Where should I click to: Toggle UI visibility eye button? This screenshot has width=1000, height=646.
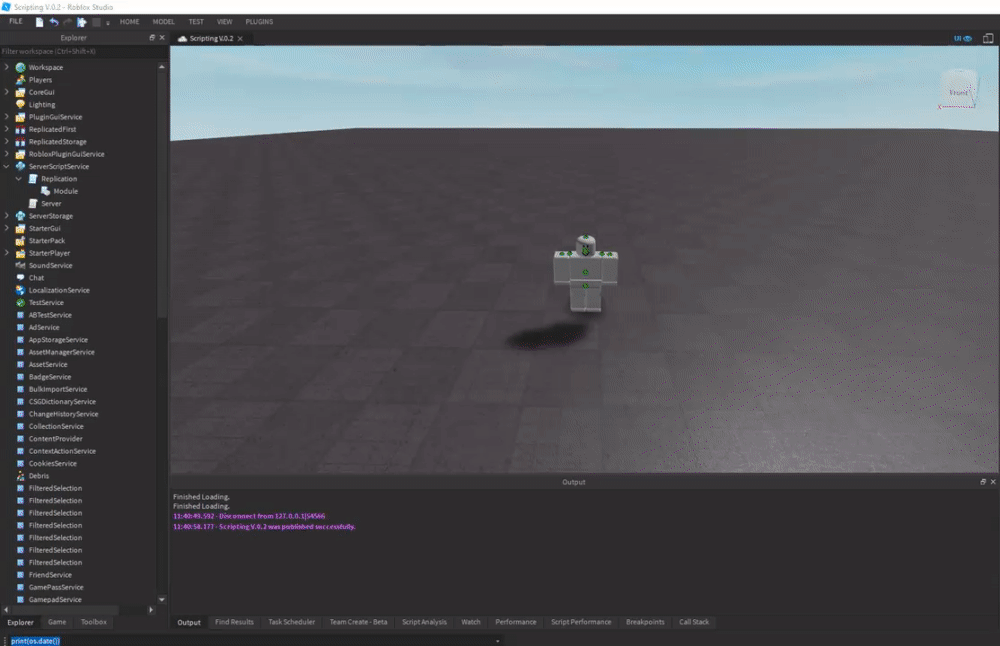click(962, 38)
